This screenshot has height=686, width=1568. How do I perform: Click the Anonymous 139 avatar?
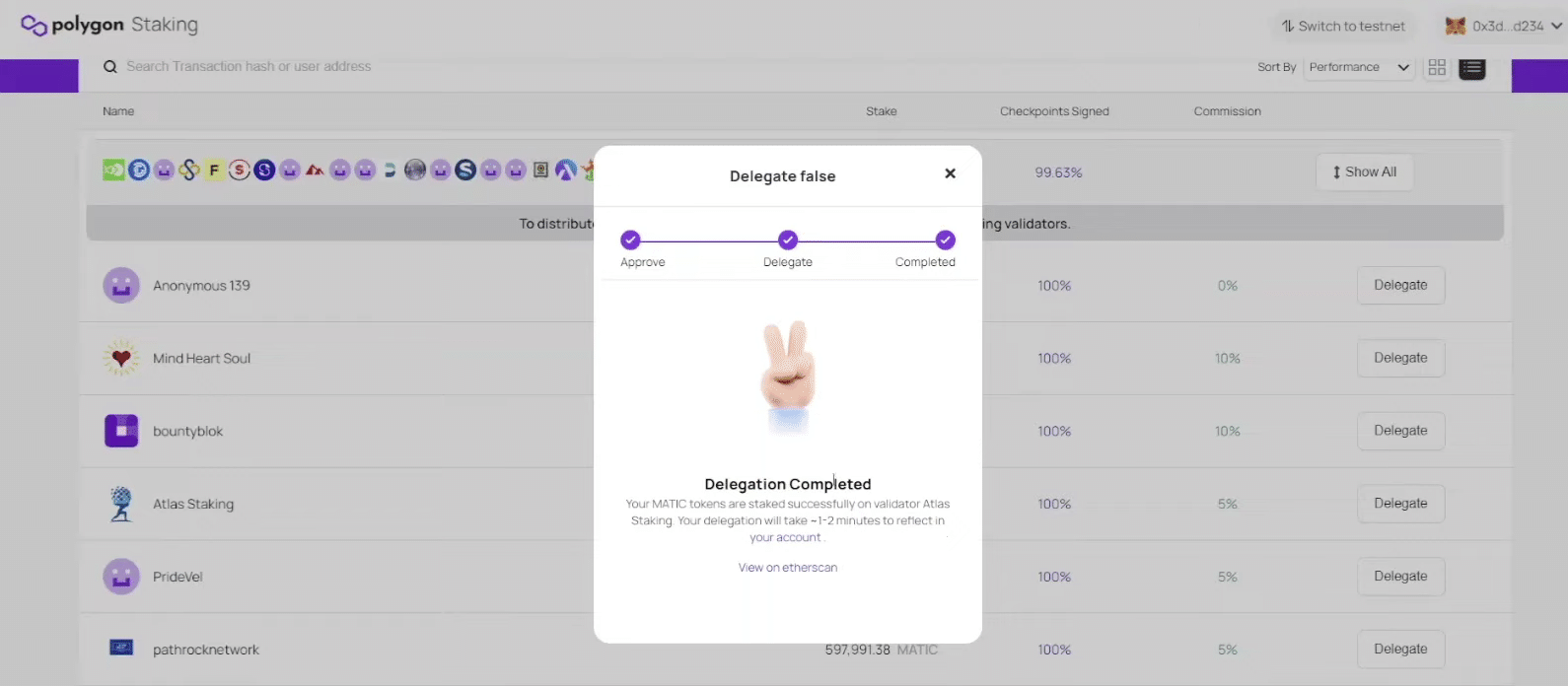click(121, 286)
